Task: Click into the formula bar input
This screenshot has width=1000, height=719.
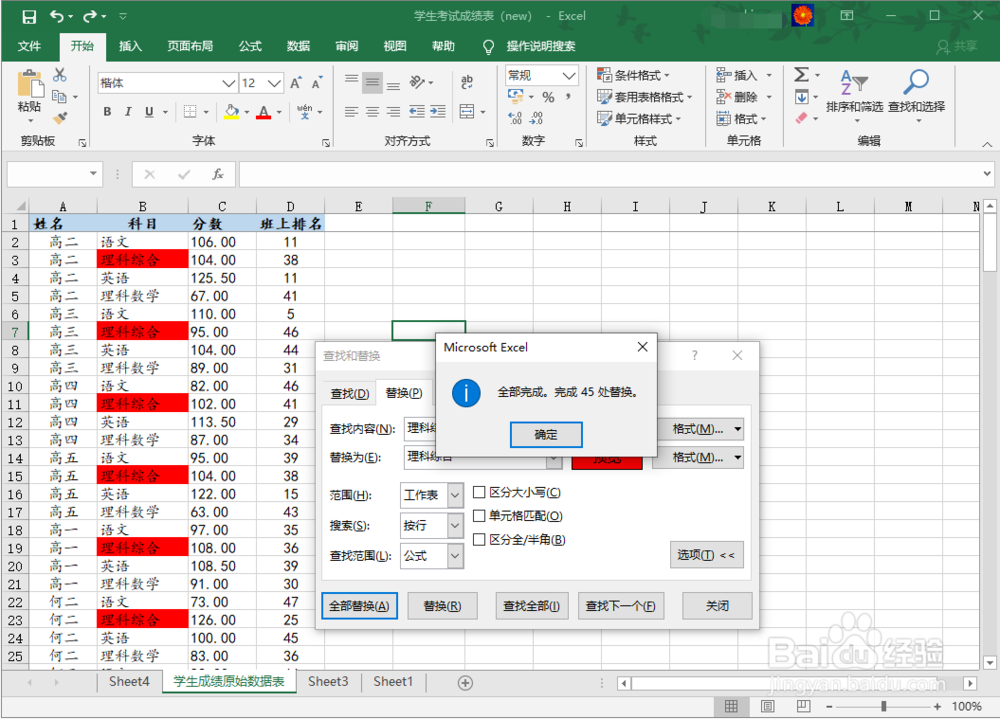Action: (x=610, y=174)
